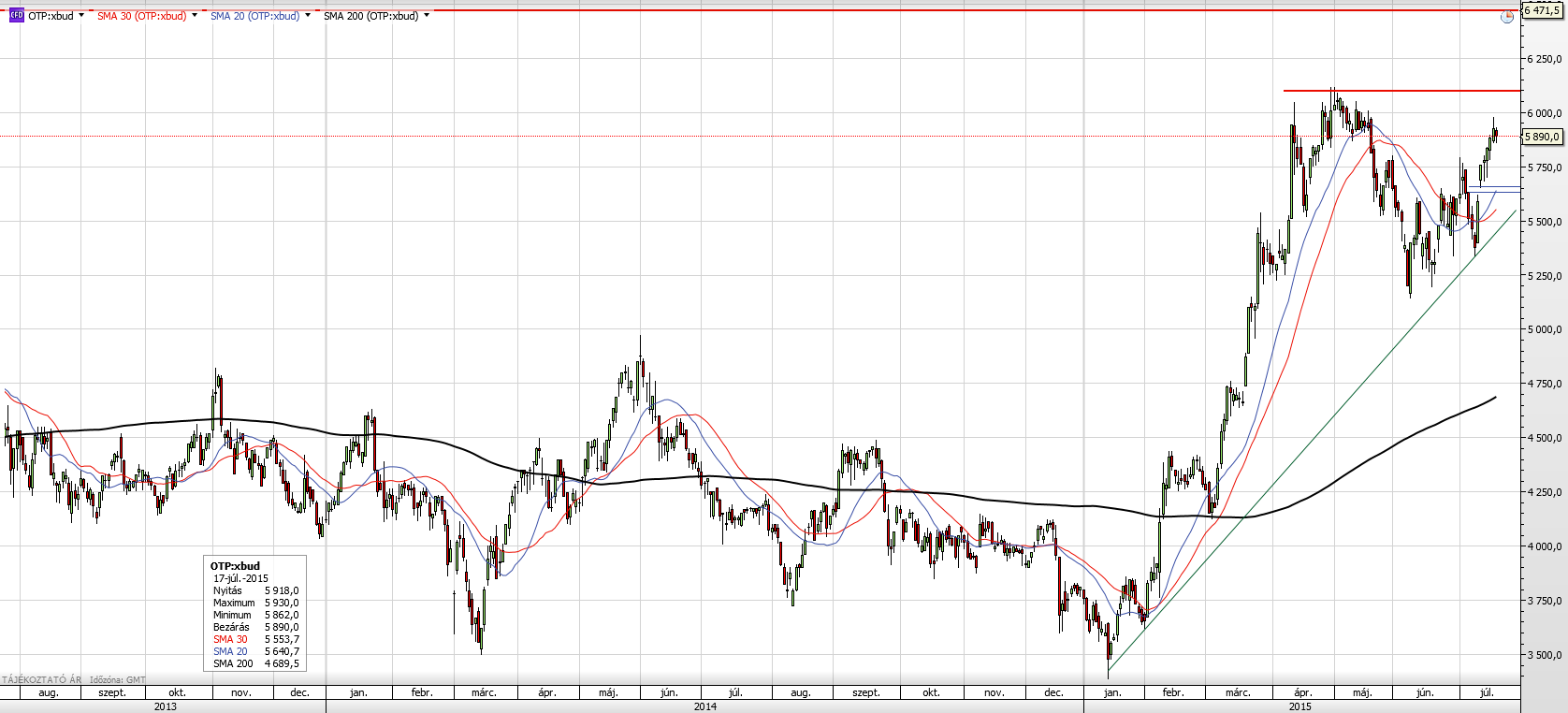Click the jan. label starting 2015
The image size is (1568, 713).
(x=1112, y=692)
